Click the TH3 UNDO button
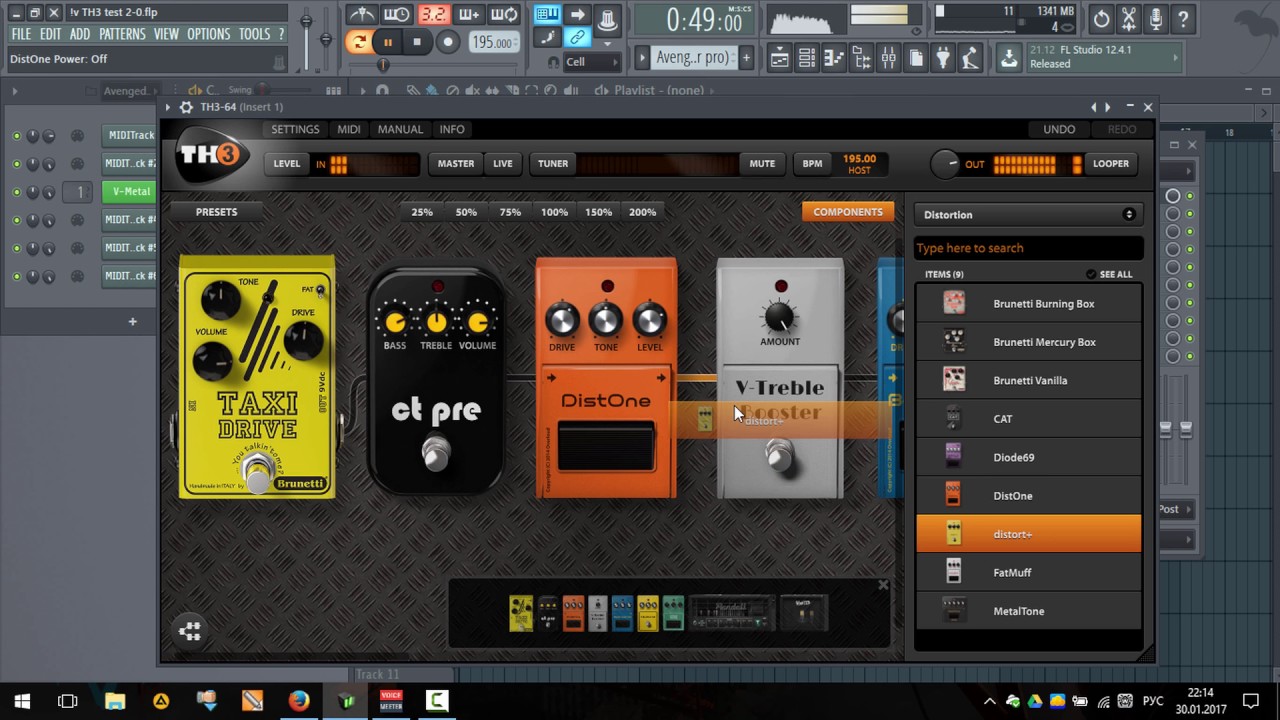 point(1059,129)
